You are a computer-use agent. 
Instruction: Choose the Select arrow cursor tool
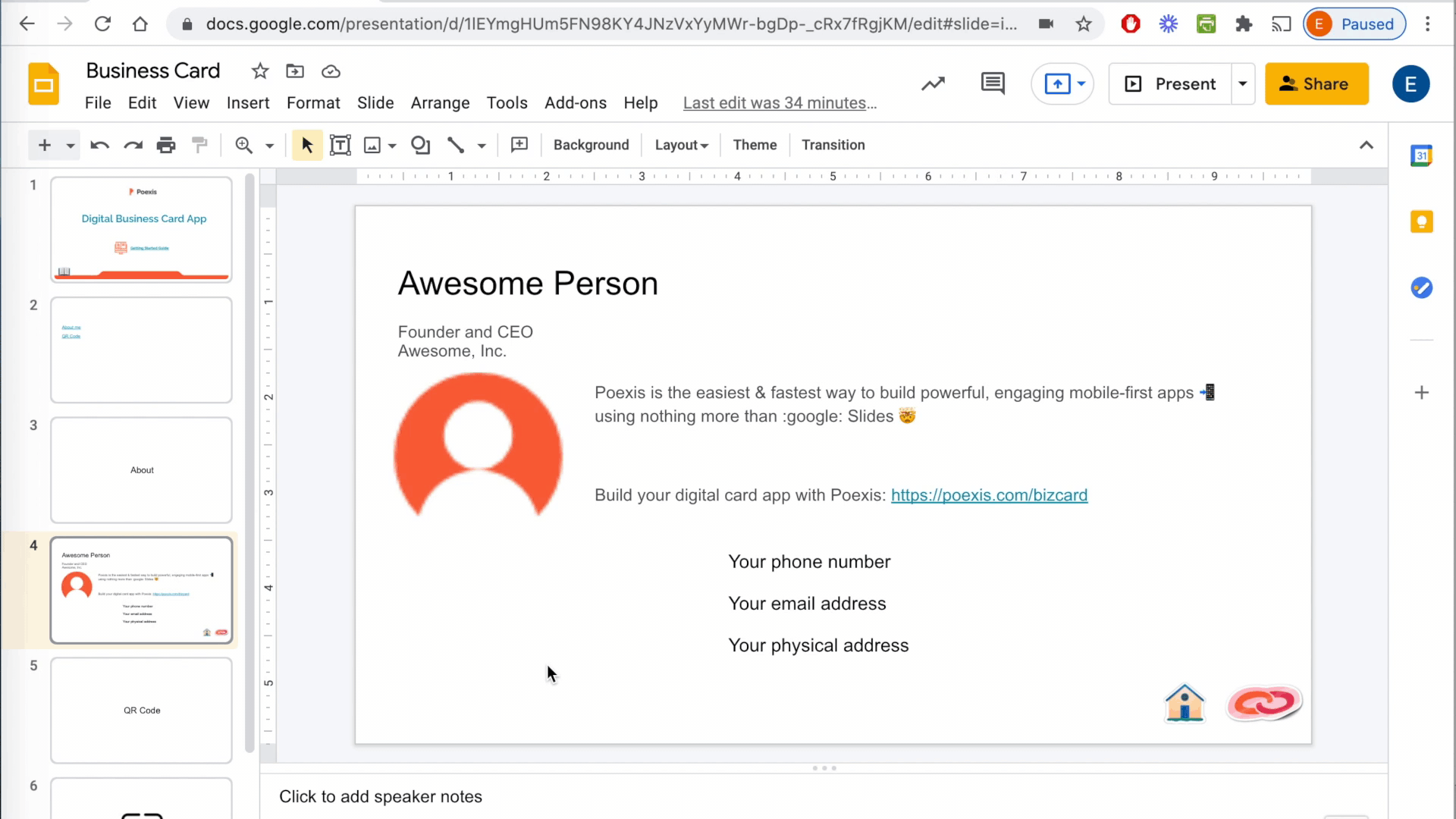[x=307, y=145]
